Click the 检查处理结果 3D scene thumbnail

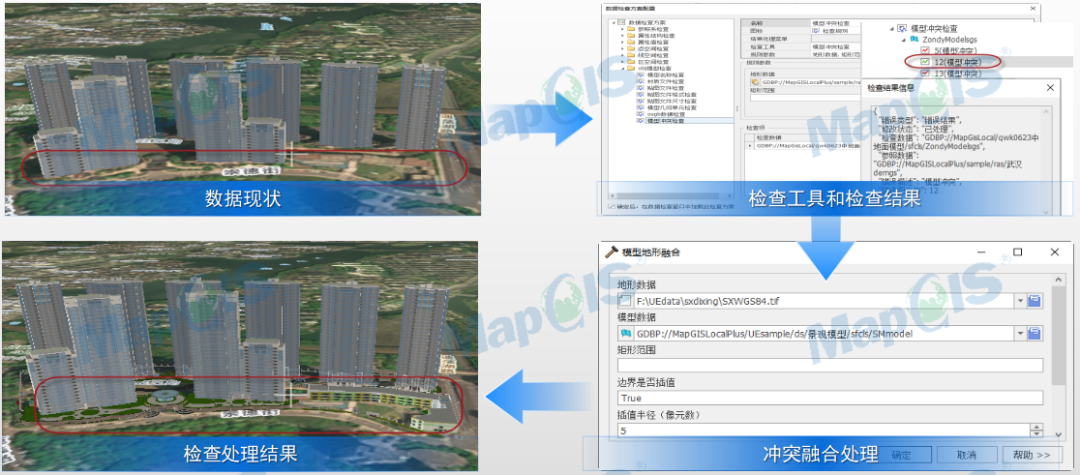(240, 356)
